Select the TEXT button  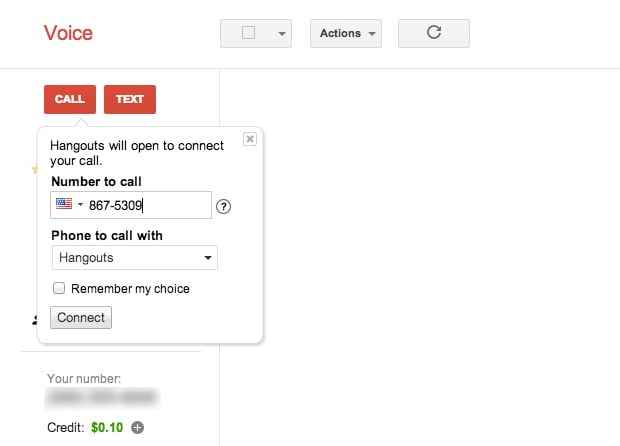click(x=130, y=99)
